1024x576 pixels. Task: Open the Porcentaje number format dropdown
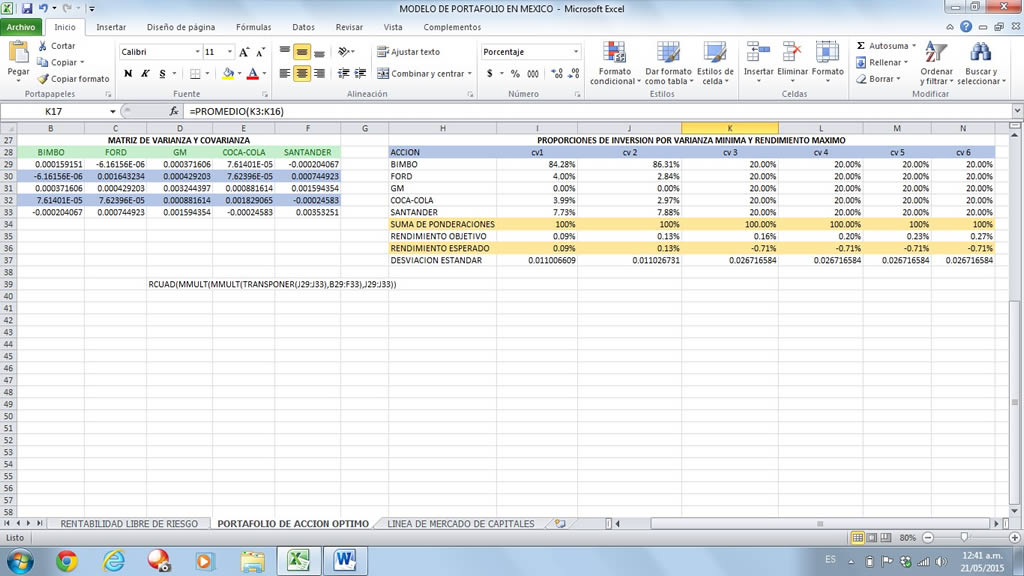pyautogui.click(x=575, y=52)
